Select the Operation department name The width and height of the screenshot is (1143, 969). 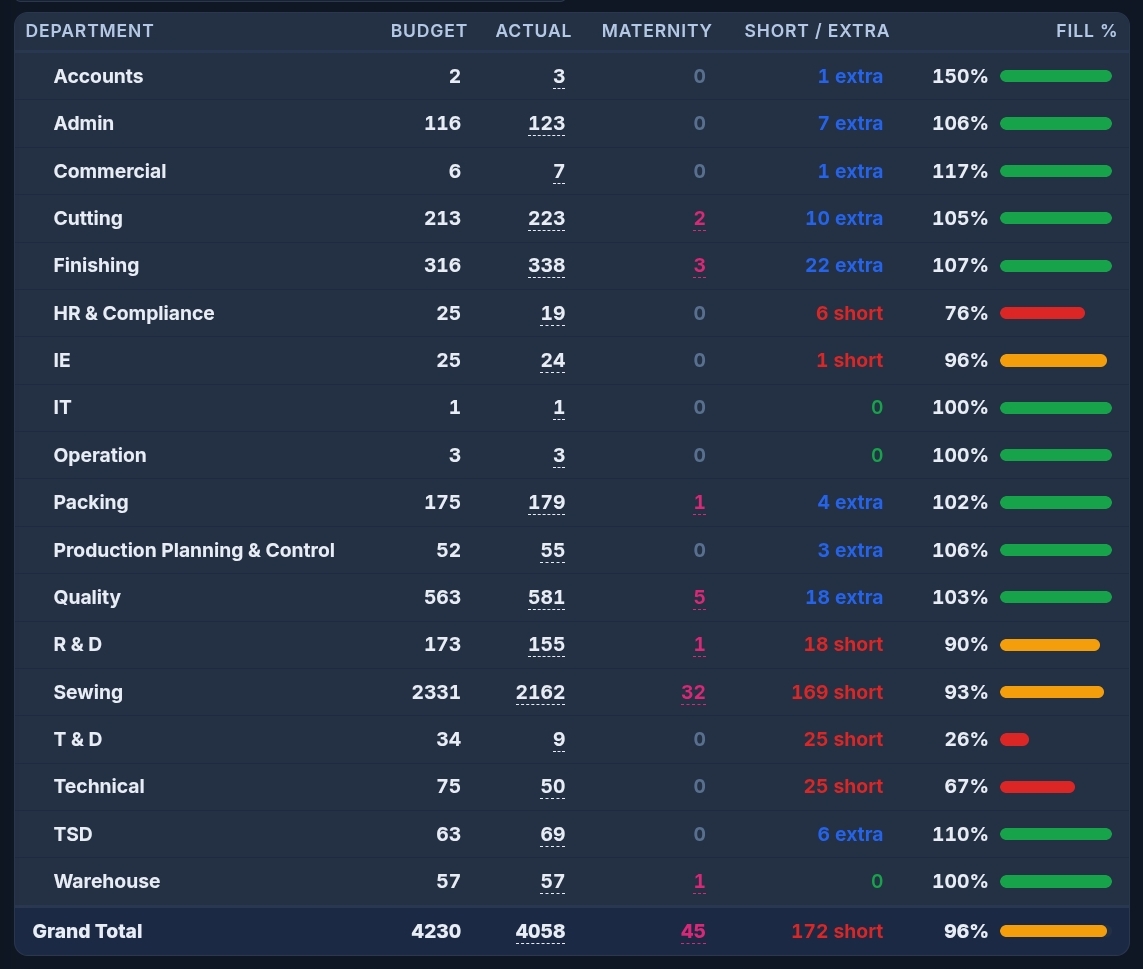(100, 455)
